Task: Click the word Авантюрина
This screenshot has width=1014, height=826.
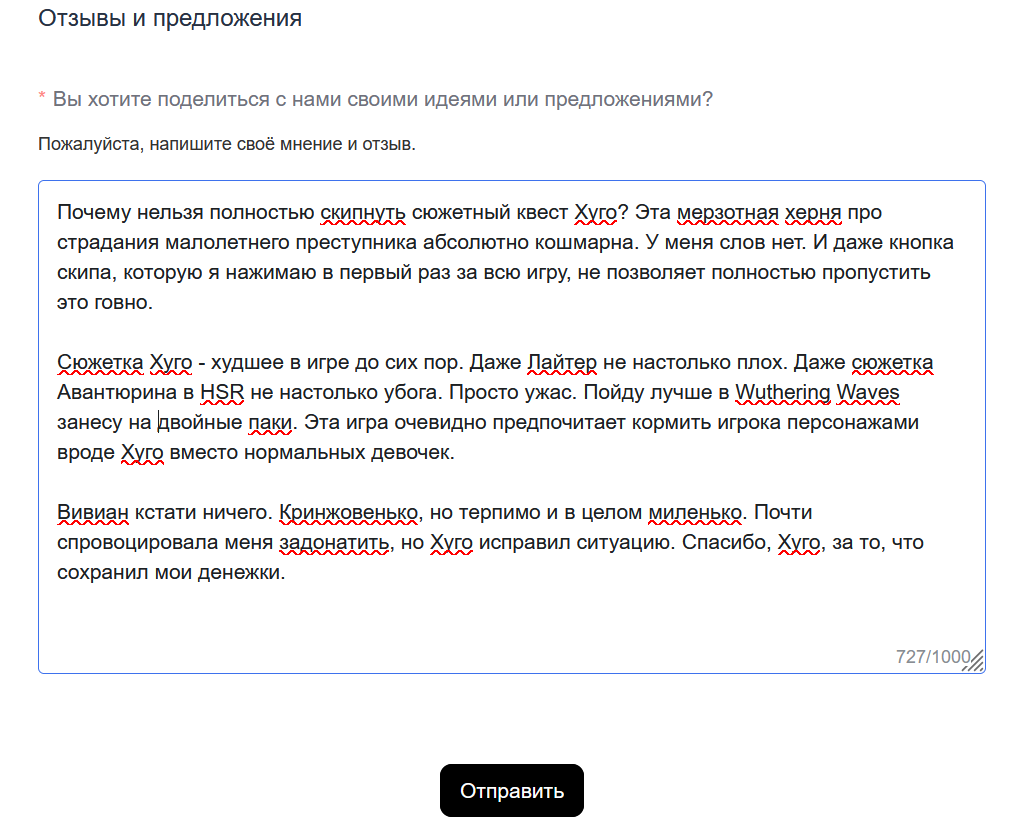Action: [x=117, y=392]
